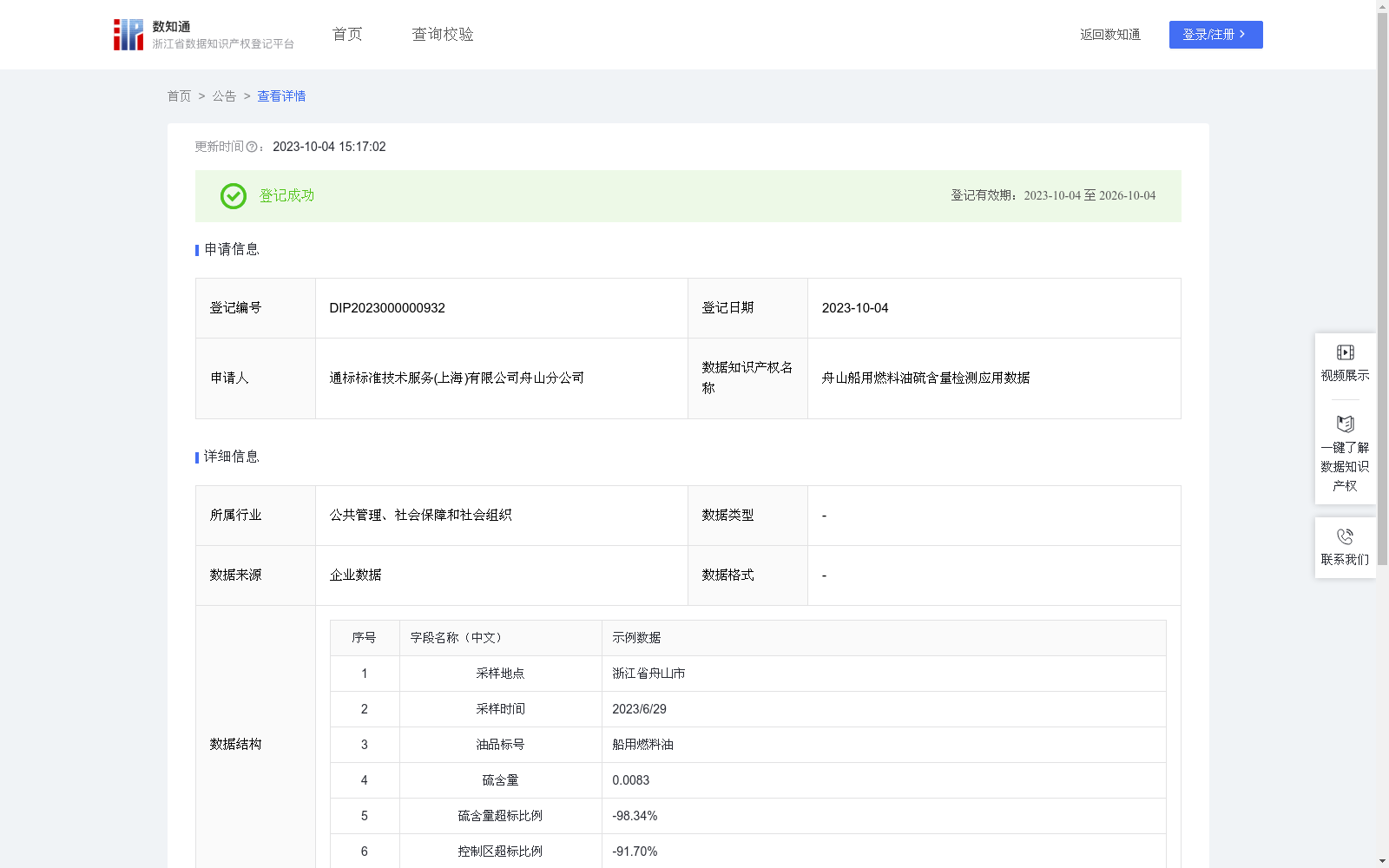1389x868 pixels.
Task: Click the 数据类型 label cell
Action: [x=747, y=516]
